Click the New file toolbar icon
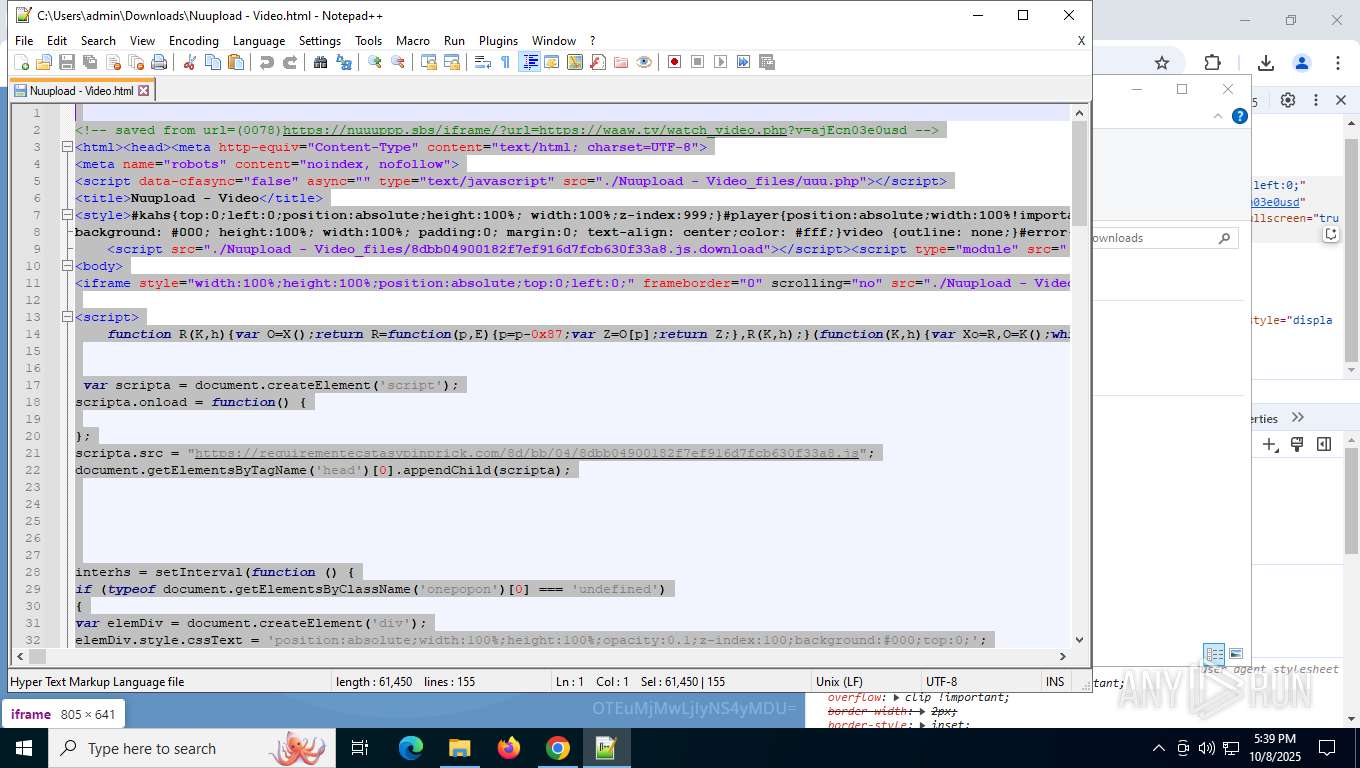Screen dimensions: 1360x768 coord(21,62)
